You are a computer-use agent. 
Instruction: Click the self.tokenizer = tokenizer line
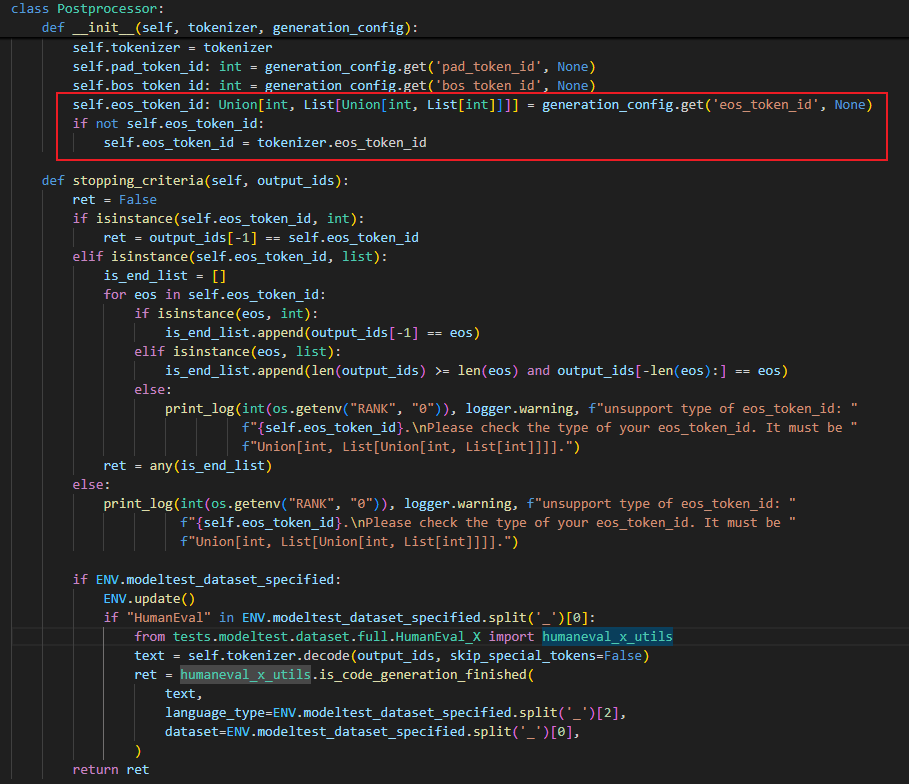click(172, 48)
